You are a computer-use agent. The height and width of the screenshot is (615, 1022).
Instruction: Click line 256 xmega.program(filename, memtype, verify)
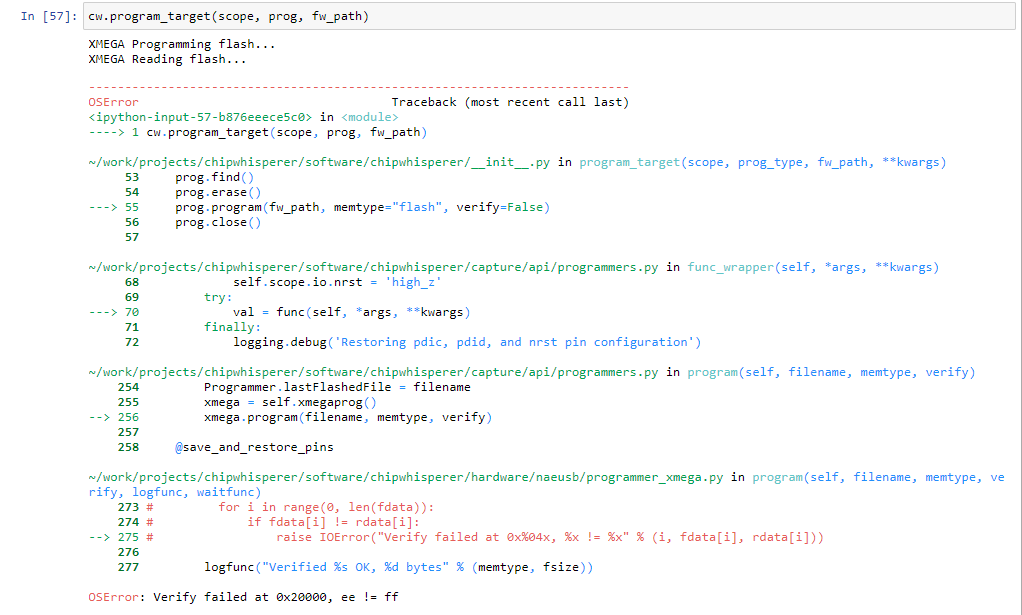[348, 417]
